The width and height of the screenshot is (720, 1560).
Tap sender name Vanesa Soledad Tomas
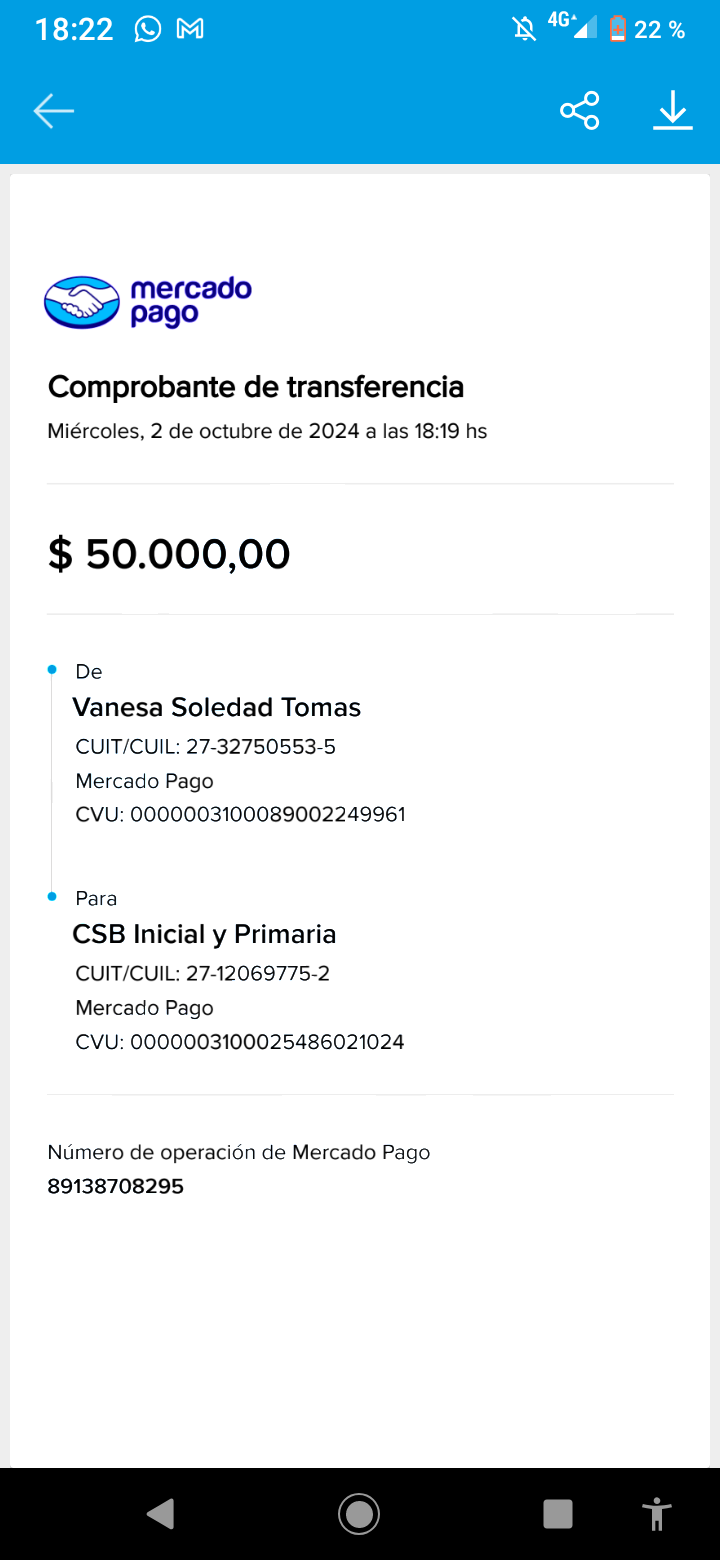(x=216, y=708)
